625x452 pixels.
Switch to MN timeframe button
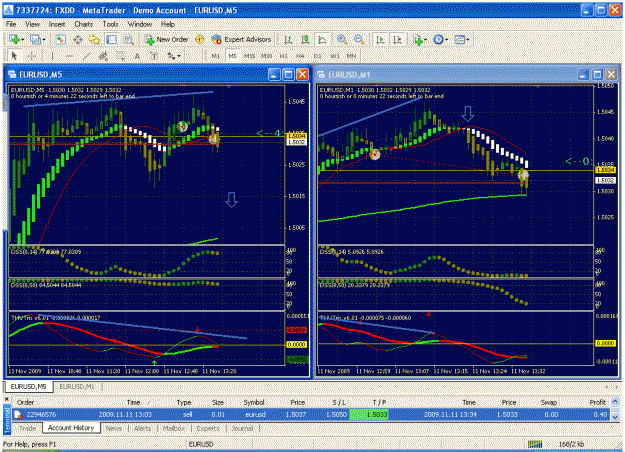click(x=351, y=56)
